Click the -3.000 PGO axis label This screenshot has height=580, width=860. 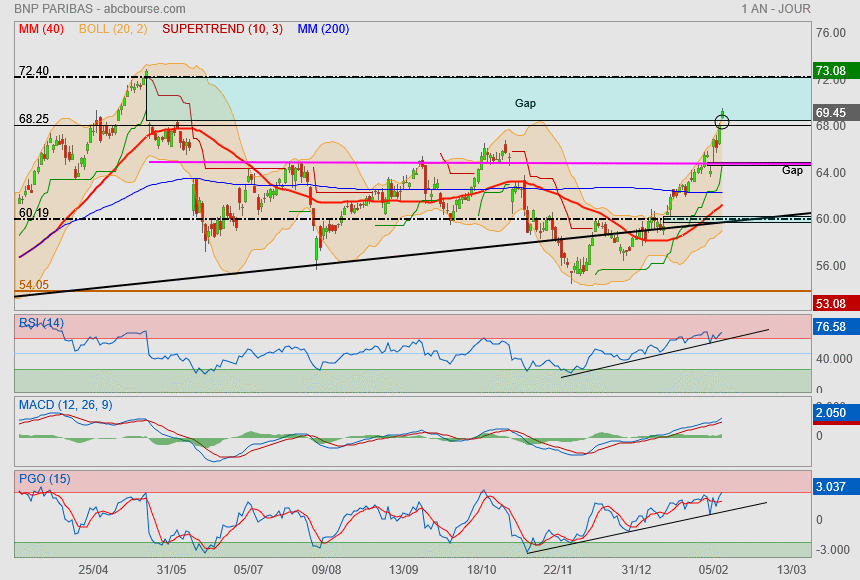(x=833, y=550)
